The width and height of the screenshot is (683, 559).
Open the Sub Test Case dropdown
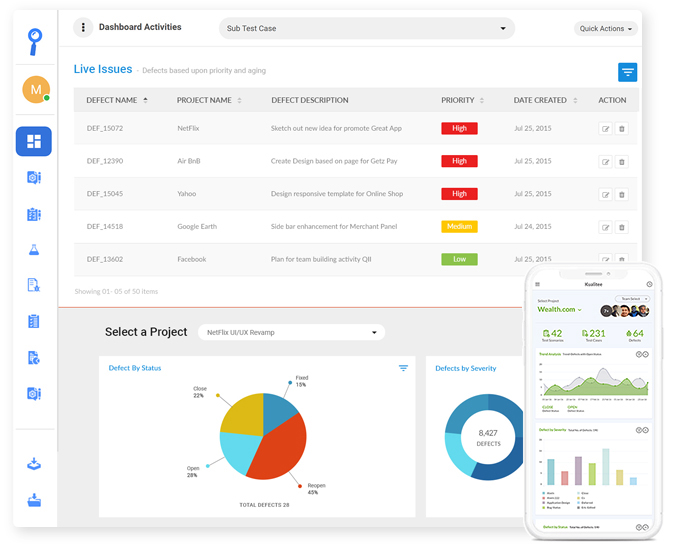367,28
